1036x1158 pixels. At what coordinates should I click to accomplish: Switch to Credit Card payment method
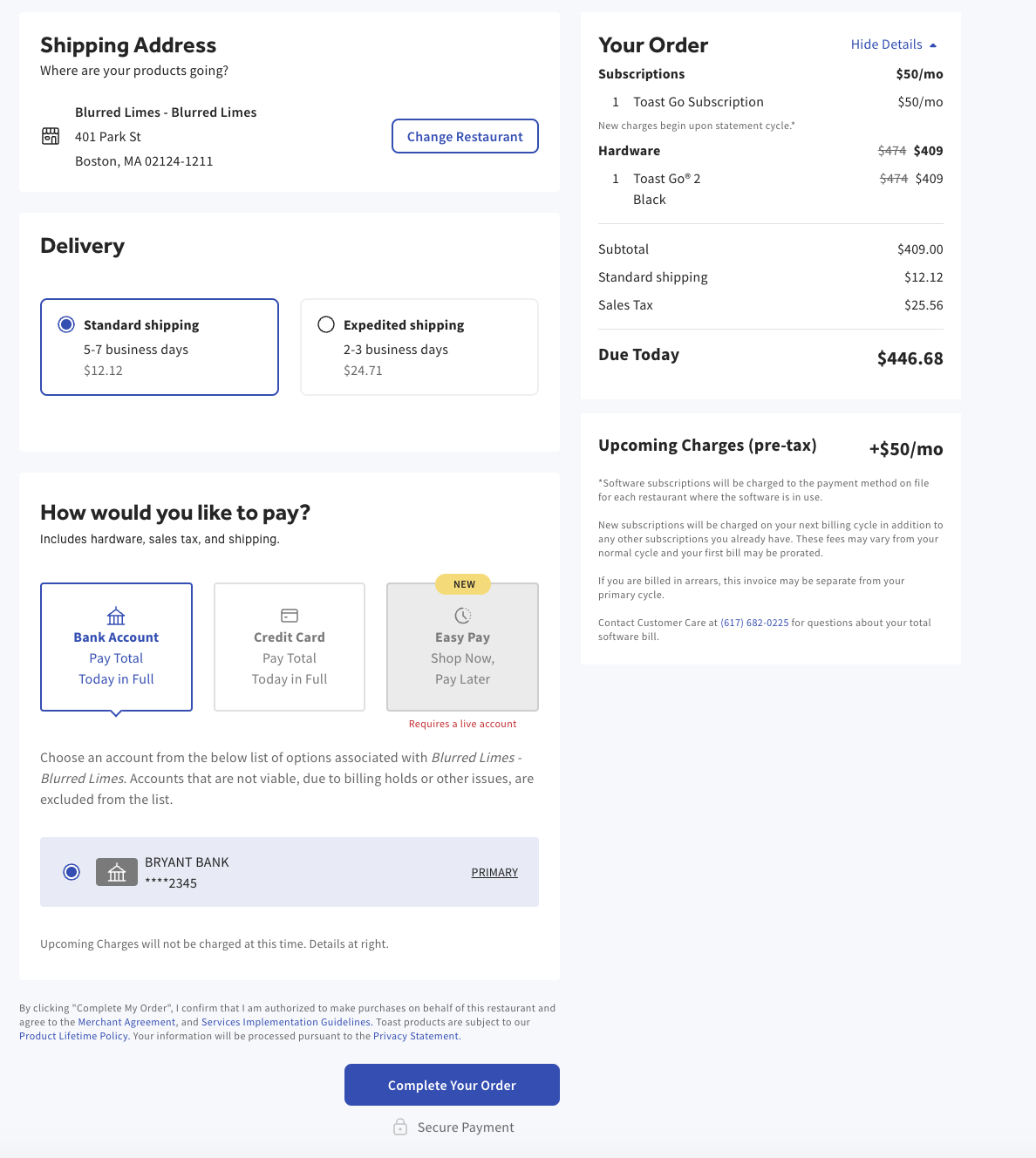coord(289,647)
